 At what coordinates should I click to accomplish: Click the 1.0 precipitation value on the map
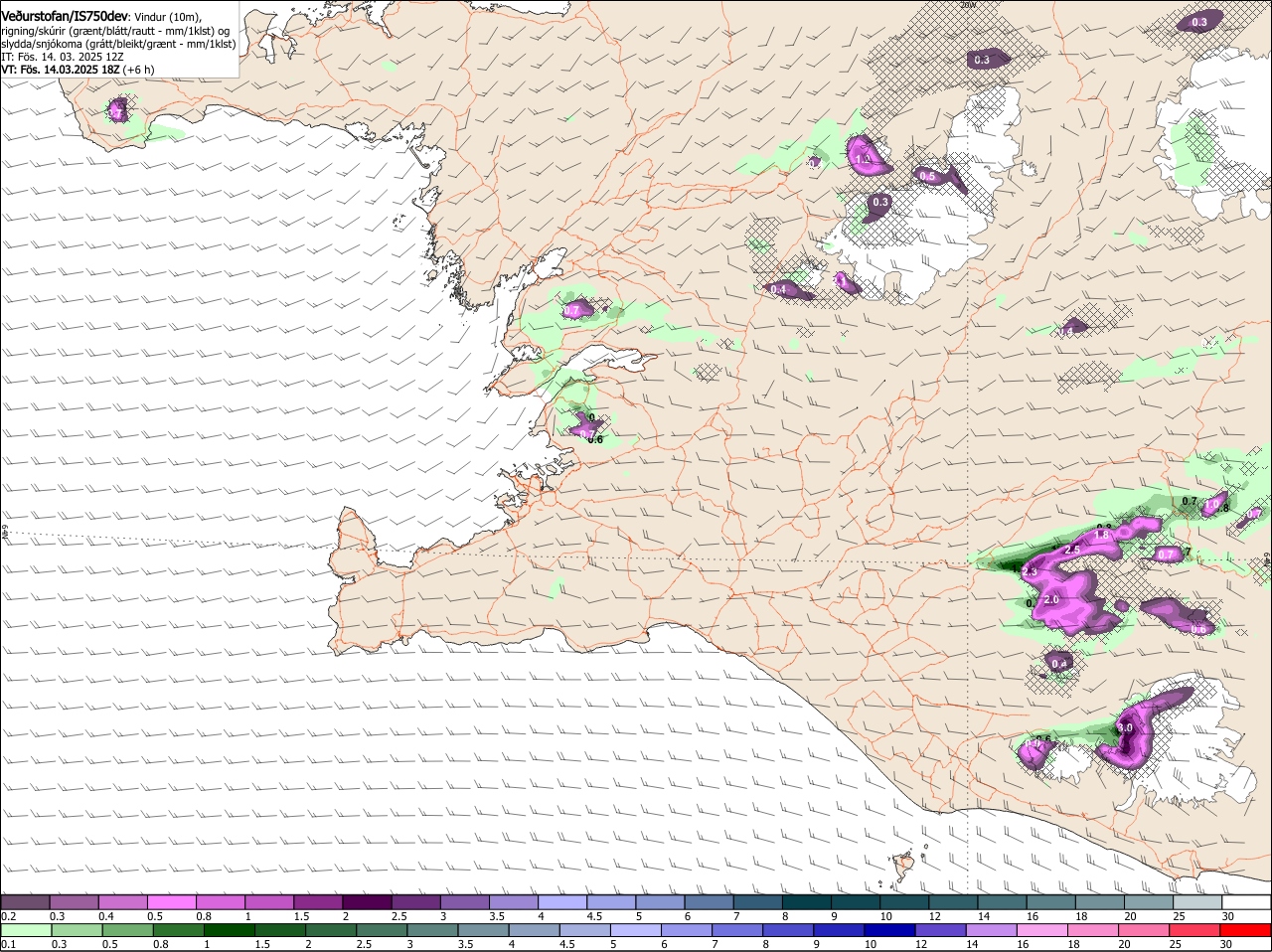coord(1211,505)
